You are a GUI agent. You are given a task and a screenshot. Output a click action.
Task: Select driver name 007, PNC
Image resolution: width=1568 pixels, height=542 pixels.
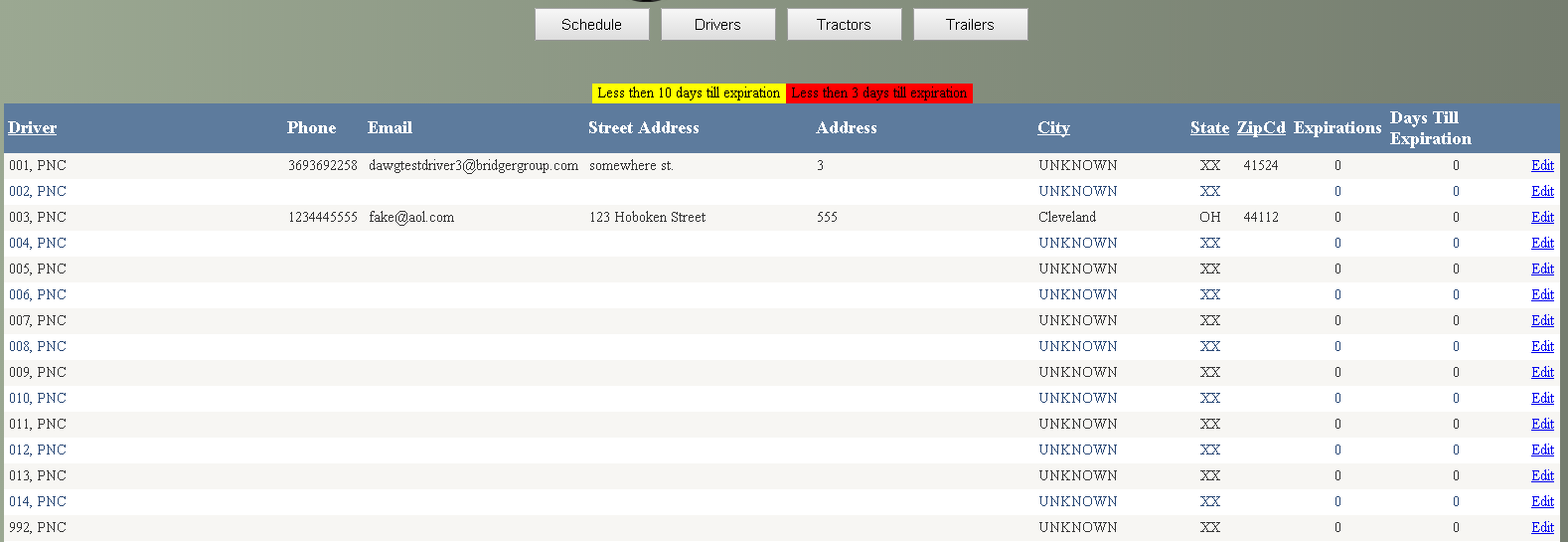click(x=38, y=320)
